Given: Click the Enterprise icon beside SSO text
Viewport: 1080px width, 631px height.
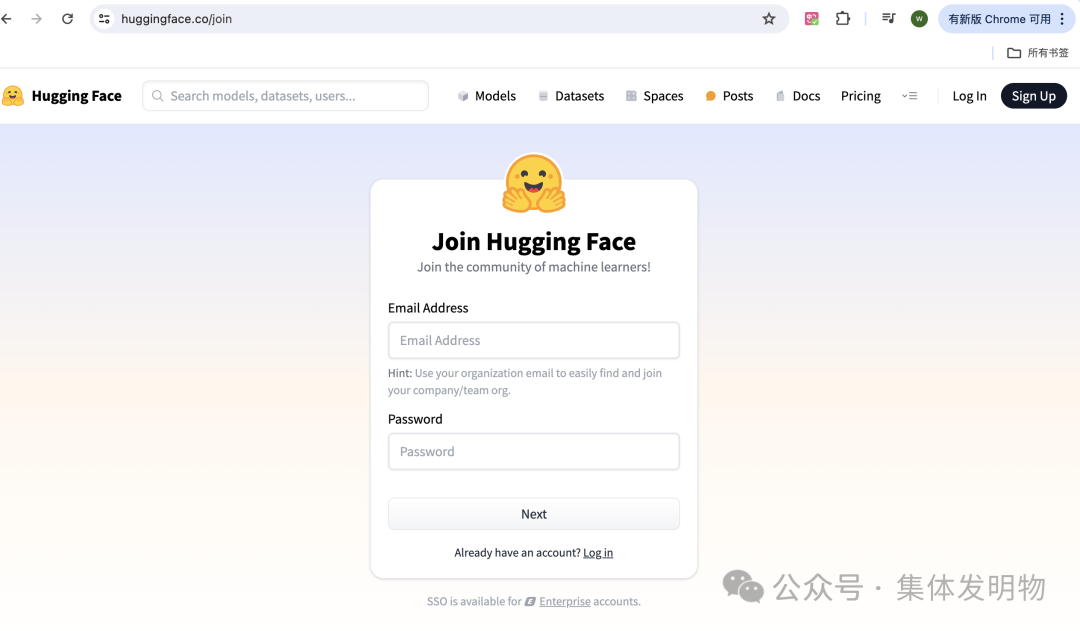Looking at the screenshot, I should (530, 601).
